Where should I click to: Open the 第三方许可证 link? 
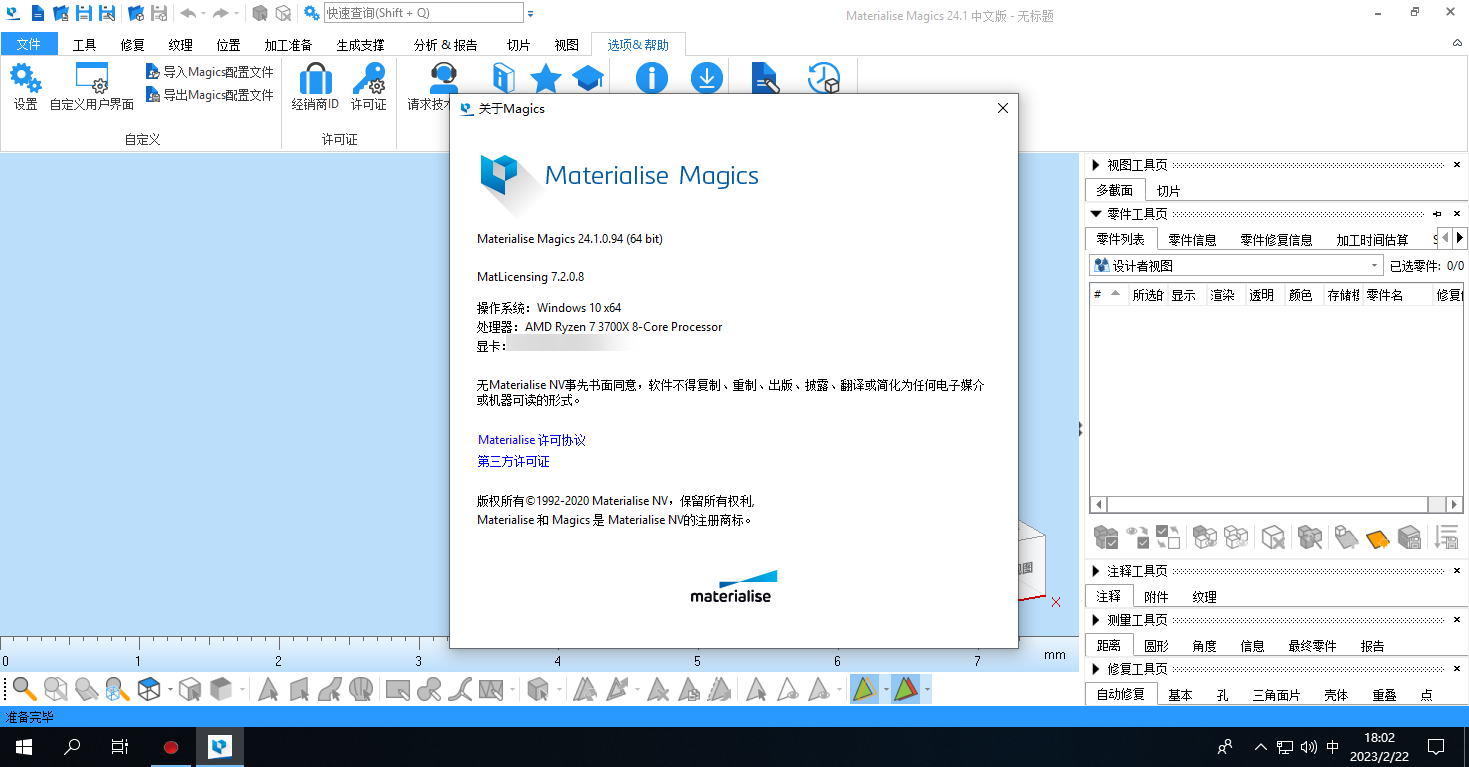click(x=513, y=462)
